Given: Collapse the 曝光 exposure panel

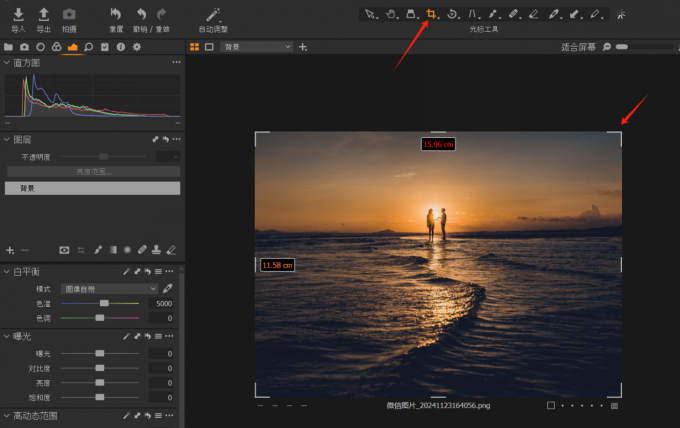Looking at the screenshot, I should [x=7, y=336].
